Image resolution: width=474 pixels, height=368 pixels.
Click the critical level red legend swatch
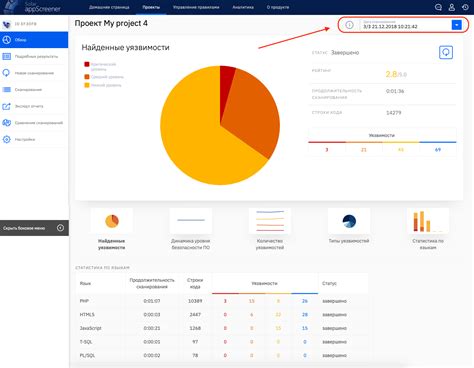(x=87, y=64)
